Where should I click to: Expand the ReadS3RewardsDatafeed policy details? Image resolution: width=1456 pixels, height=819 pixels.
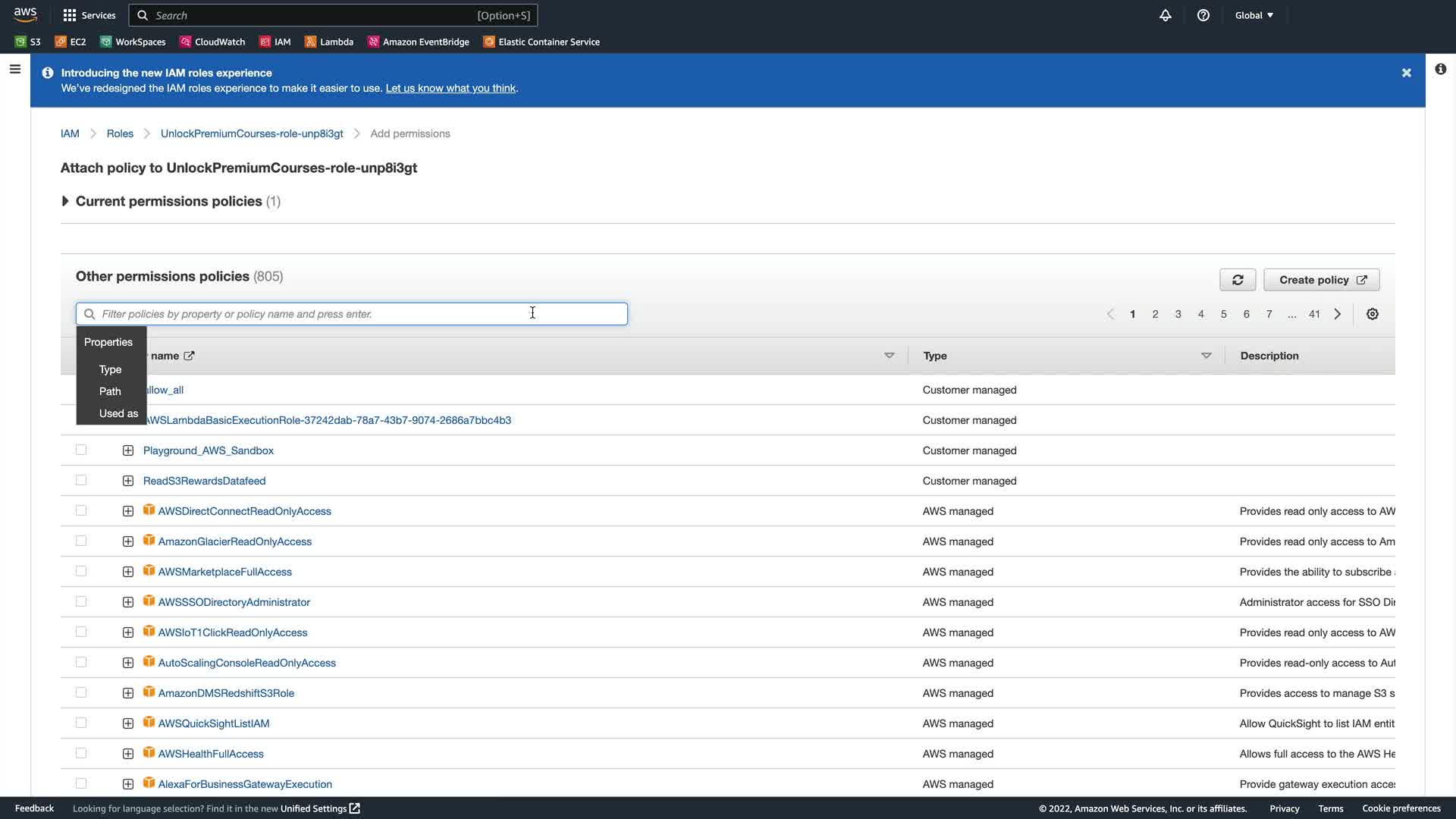pos(127,481)
